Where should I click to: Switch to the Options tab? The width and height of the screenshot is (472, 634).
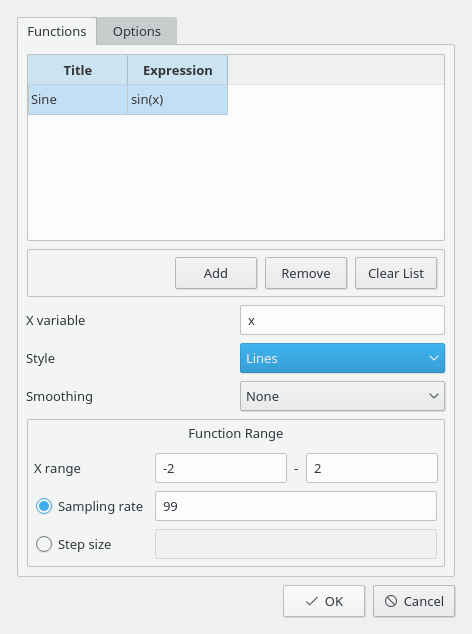point(137,31)
